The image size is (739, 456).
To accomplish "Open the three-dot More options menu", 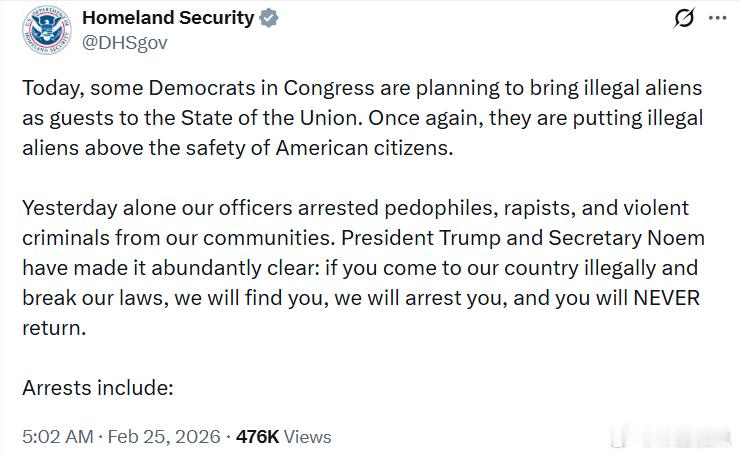I will (x=717, y=19).
